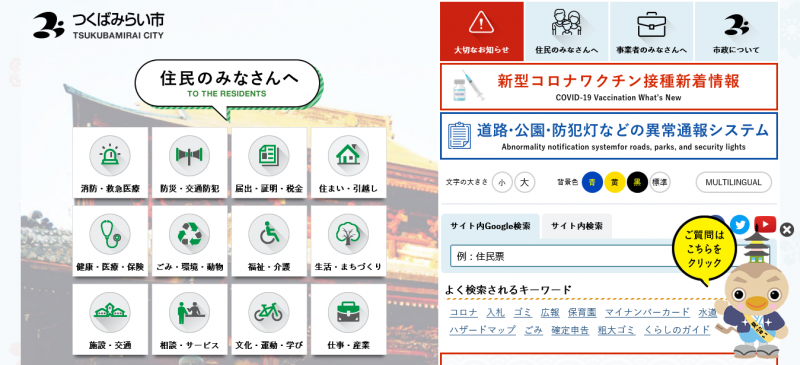Select the 大切なお知らせ warning tab
Image resolution: width=800 pixels, height=365 pixels.
pyautogui.click(x=482, y=32)
